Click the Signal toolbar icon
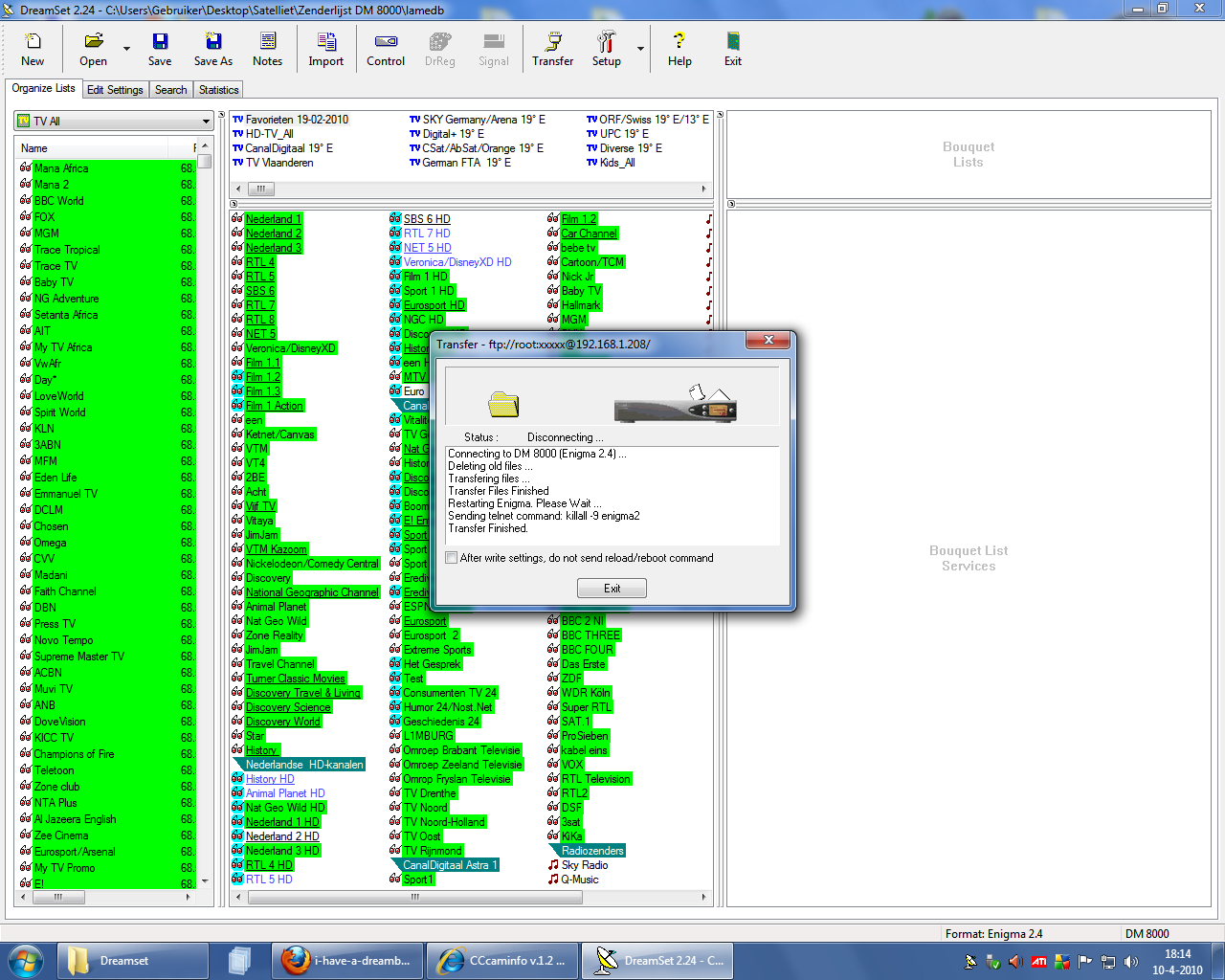 click(x=494, y=49)
